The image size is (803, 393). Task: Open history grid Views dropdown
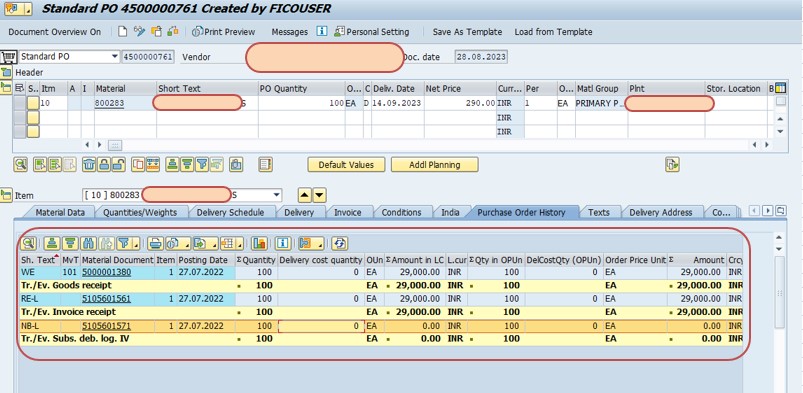point(178,242)
